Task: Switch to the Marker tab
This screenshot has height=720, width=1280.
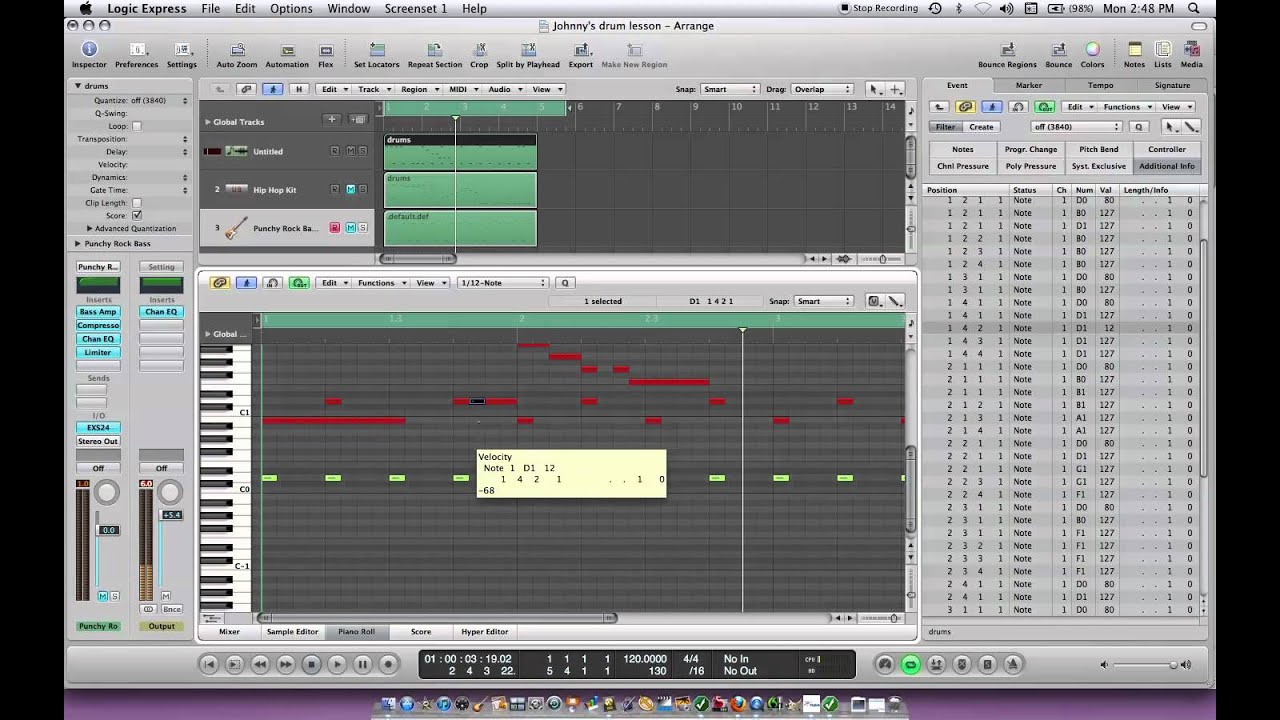Action: tap(1028, 85)
